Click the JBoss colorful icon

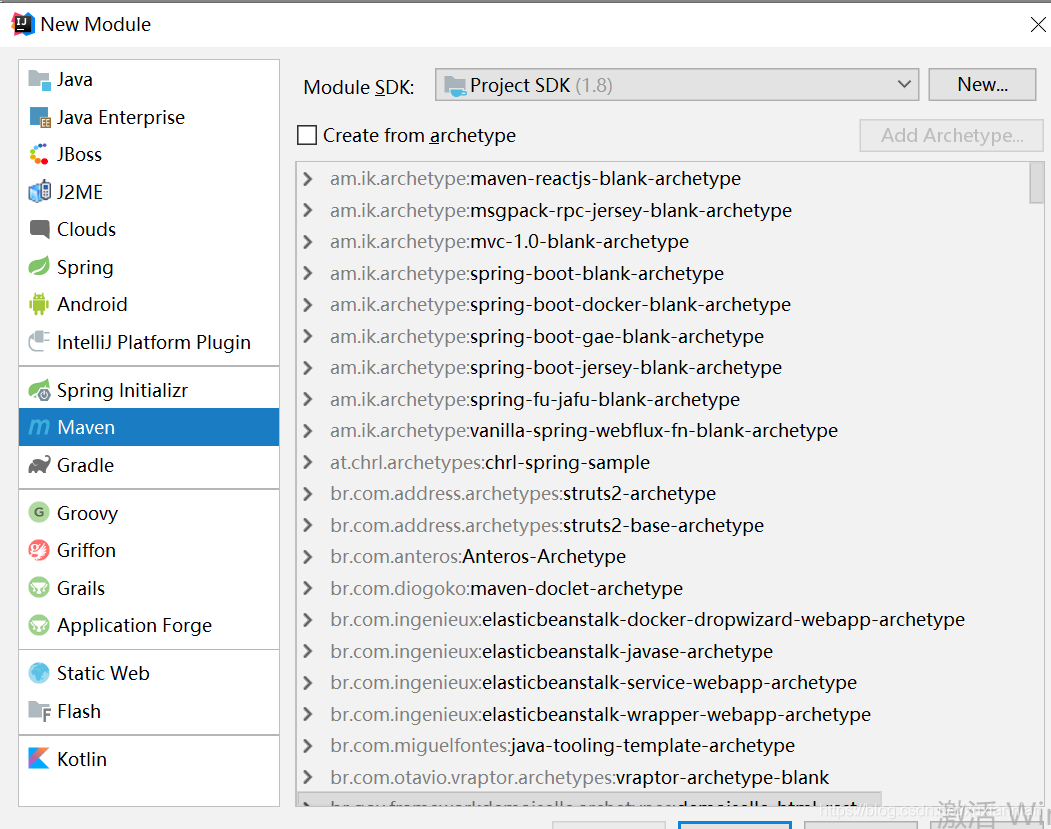click(39, 154)
